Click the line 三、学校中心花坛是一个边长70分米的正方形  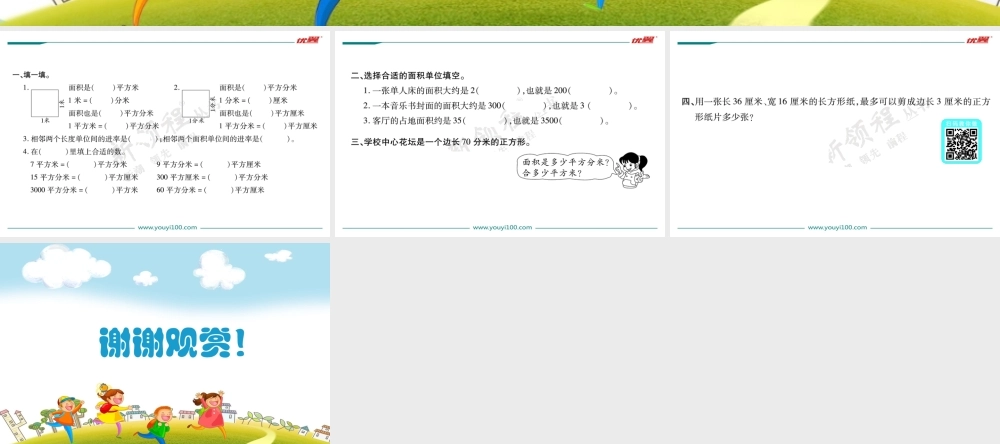point(442,142)
